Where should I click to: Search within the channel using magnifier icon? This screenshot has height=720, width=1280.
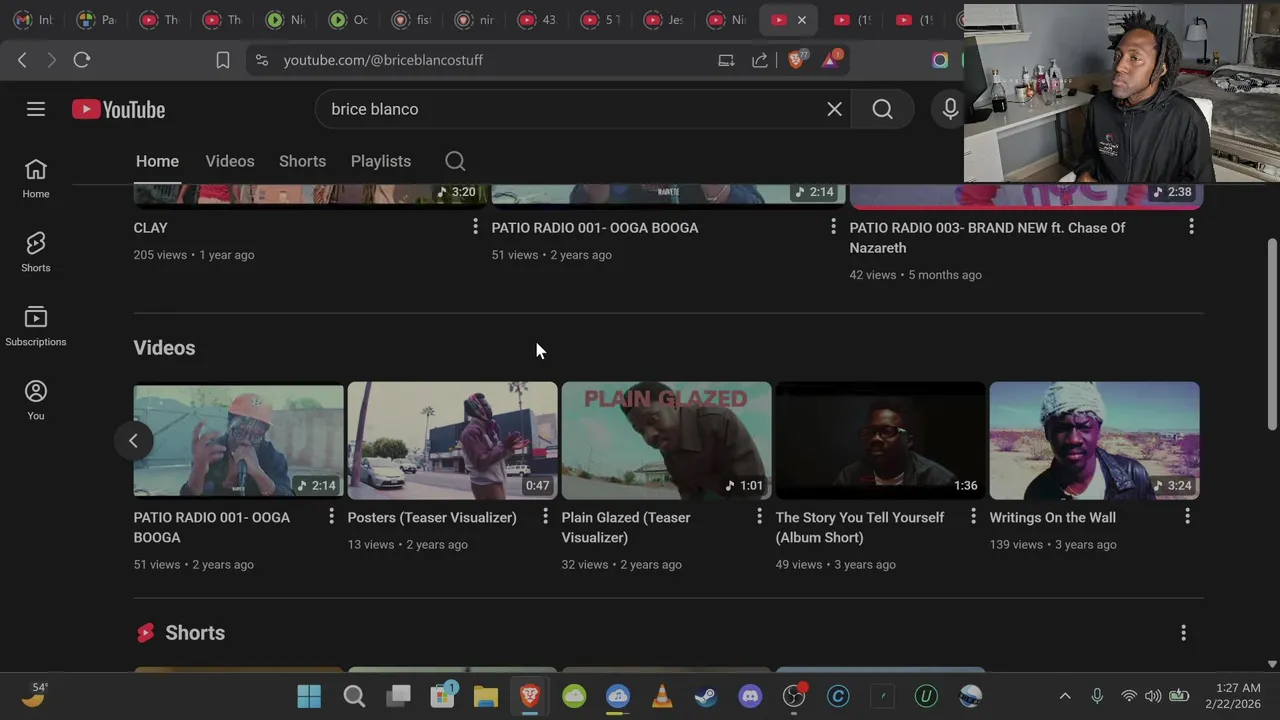(x=455, y=161)
